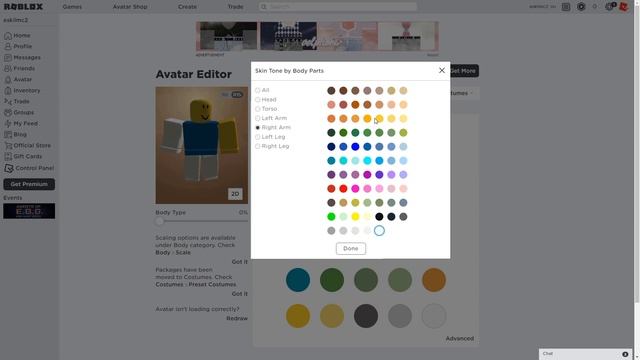This screenshot has height=360, width=640.
Task: Select the large orange background swatch
Action: click(434, 280)
